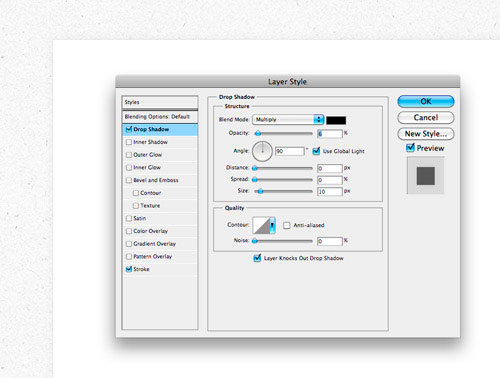This screenshot has width=500, height=378.
Task: Click the Angle value field showing 90
Action: point(290,151)
